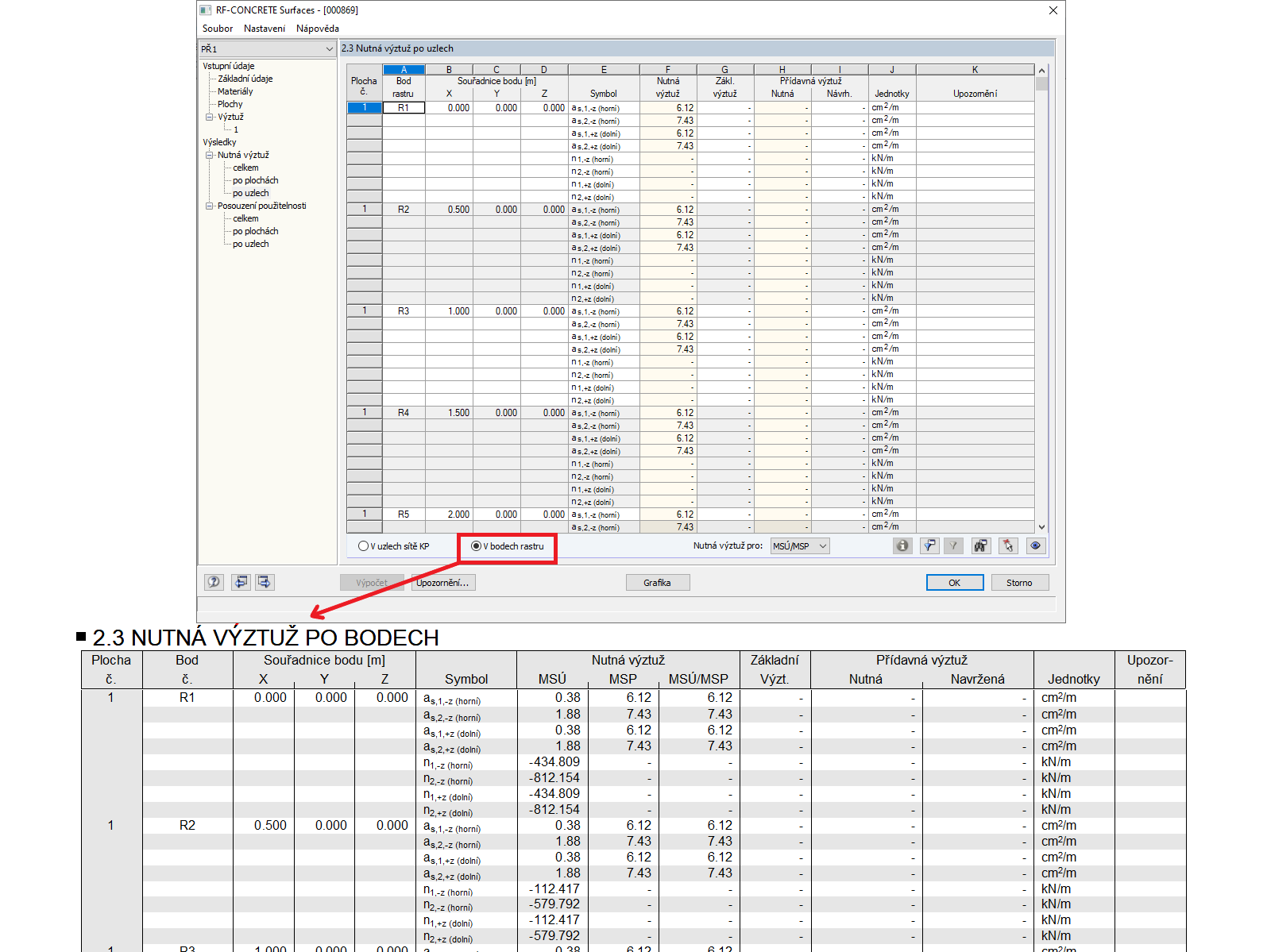Collapse the Výztuž tree node

pos(210,117)
